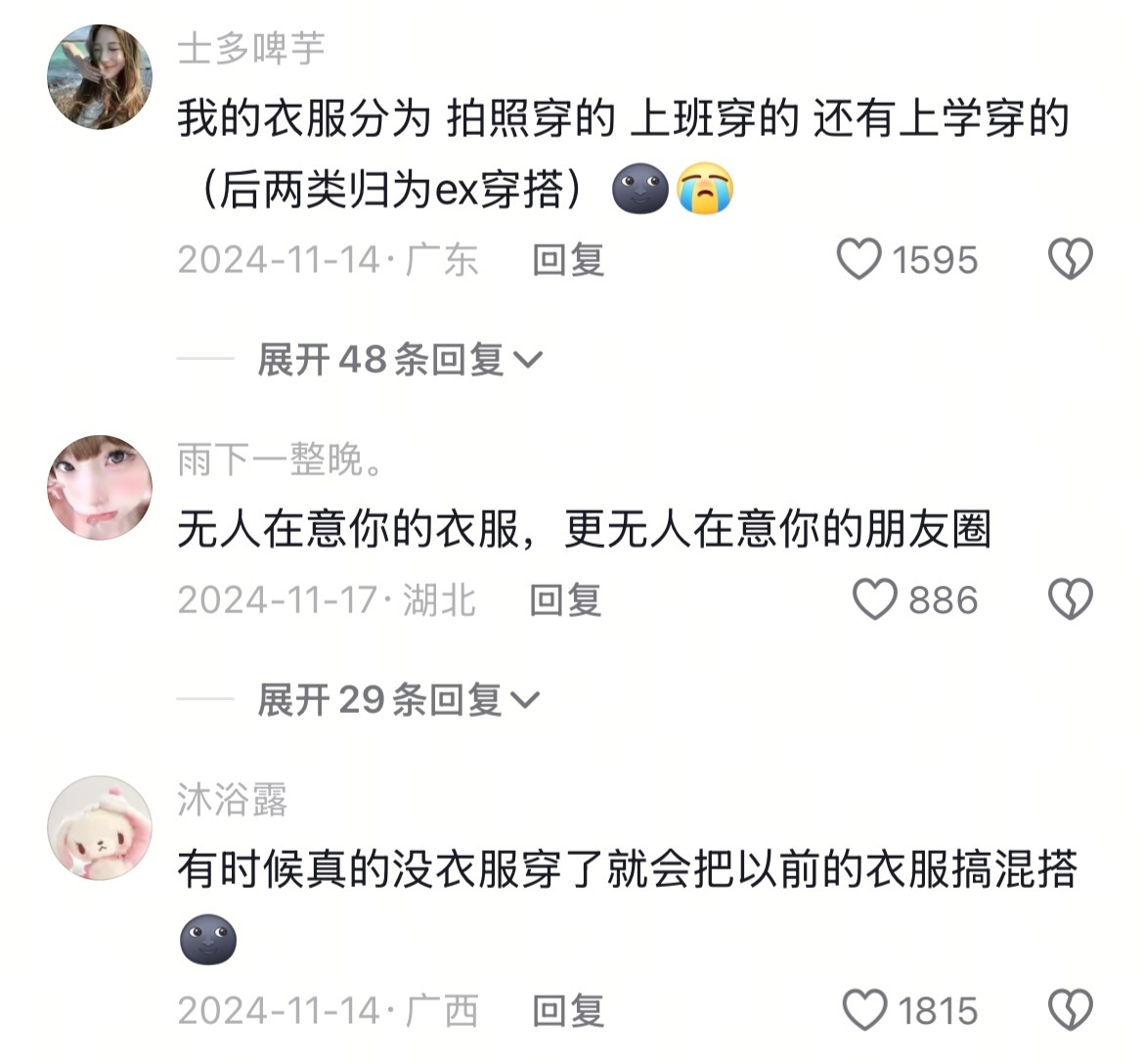This screenshot has height=1064, width=1144.
Task: Dislike 士多啤芋's comment with broken heart
Action: pyautogui.click(x=1070, y=259)
